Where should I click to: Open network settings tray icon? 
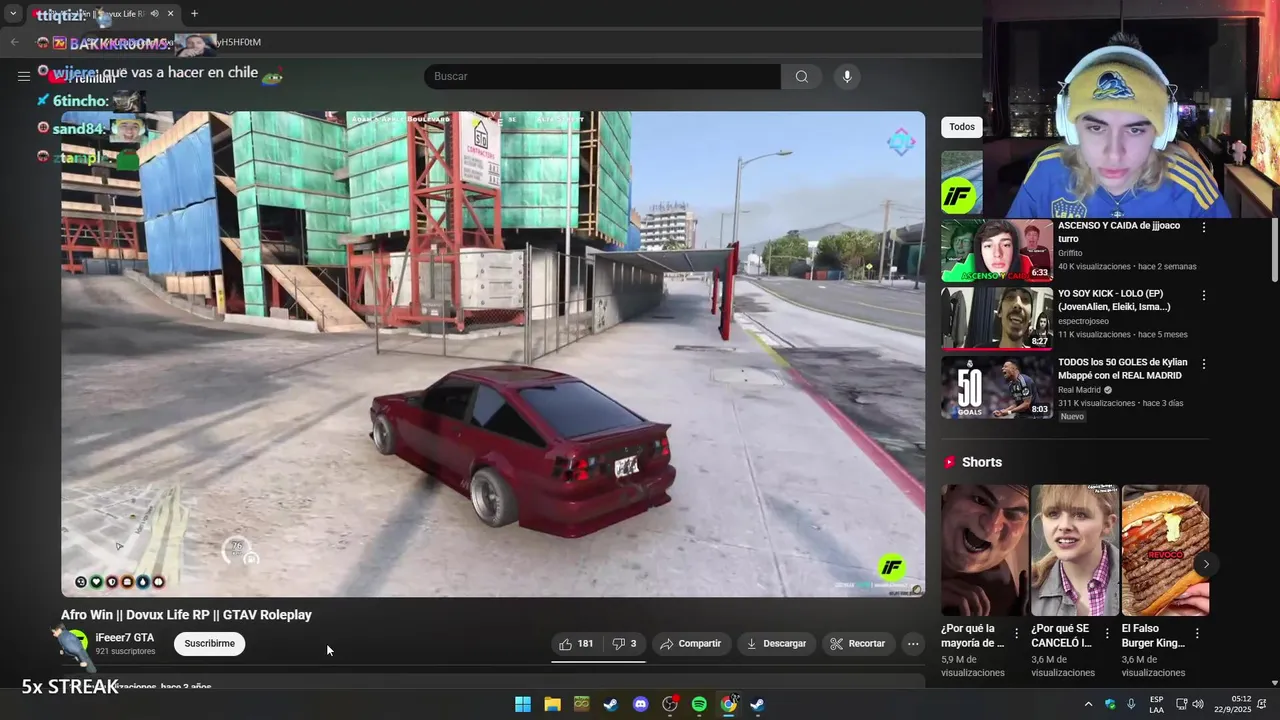click(1181, 704)
